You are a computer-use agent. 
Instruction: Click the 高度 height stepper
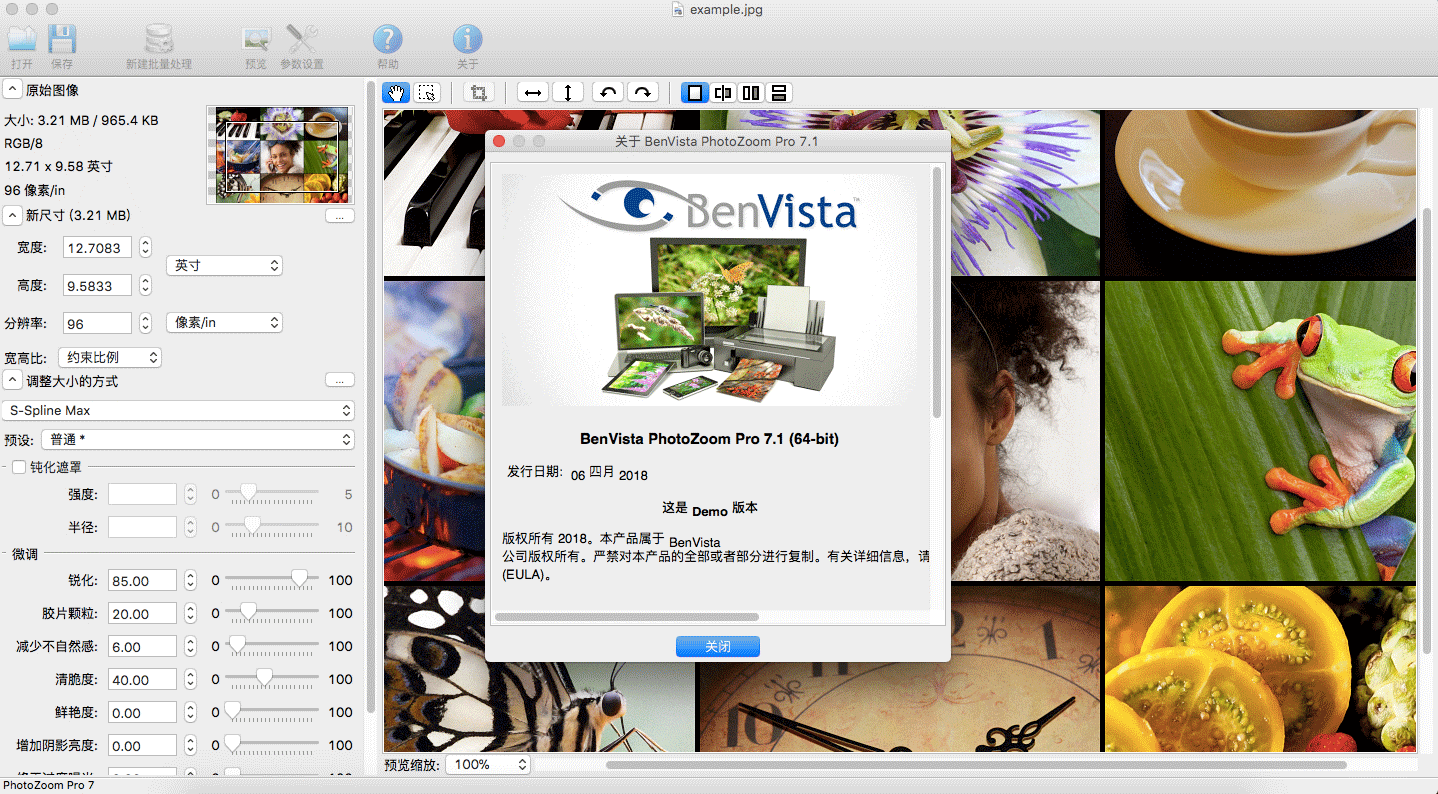pos(145,286)
